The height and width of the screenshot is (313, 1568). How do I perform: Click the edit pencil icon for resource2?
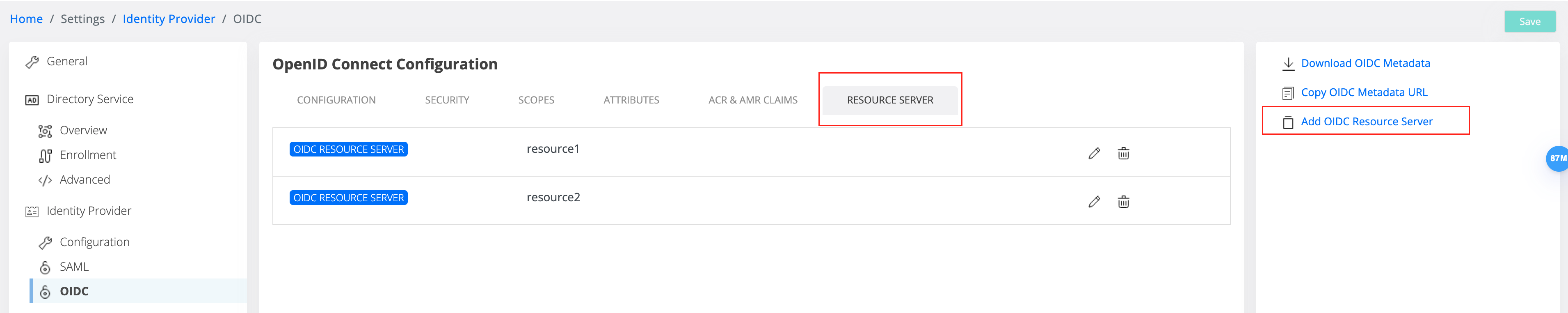1094,202
